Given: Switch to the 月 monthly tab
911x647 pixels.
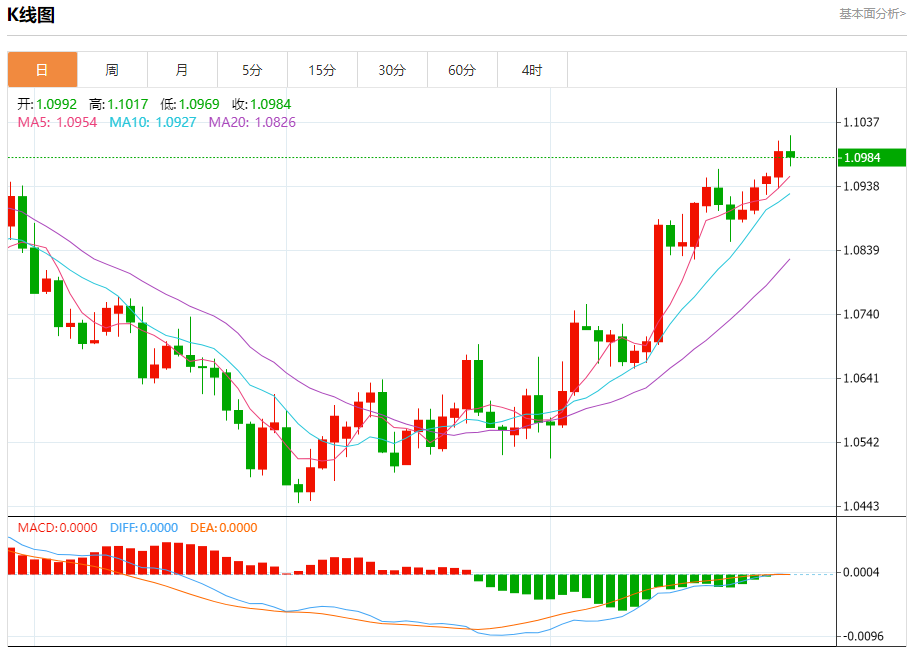Looking at the screenshot, I should point(182,70).
